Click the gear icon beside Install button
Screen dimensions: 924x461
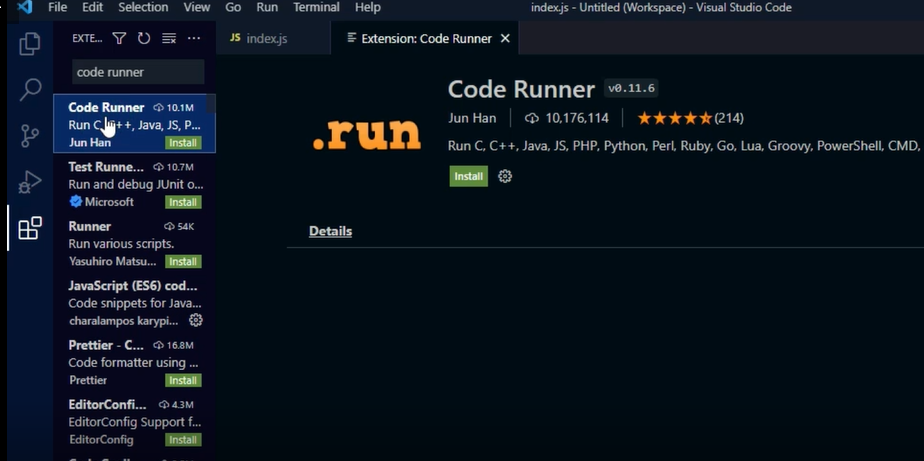click(x=505, y=176)
